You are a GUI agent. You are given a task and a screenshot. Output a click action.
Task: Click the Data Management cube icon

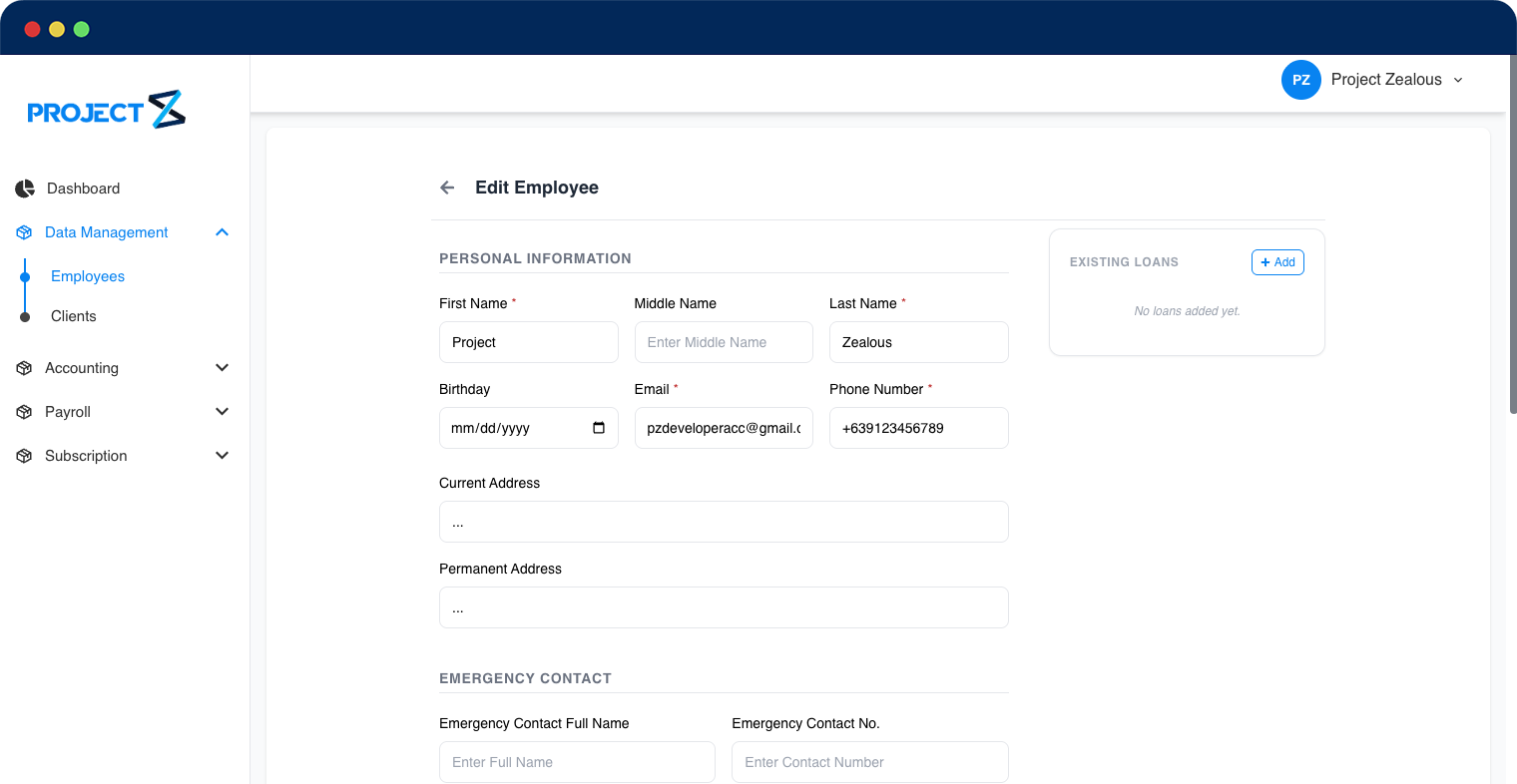point(25,232)
